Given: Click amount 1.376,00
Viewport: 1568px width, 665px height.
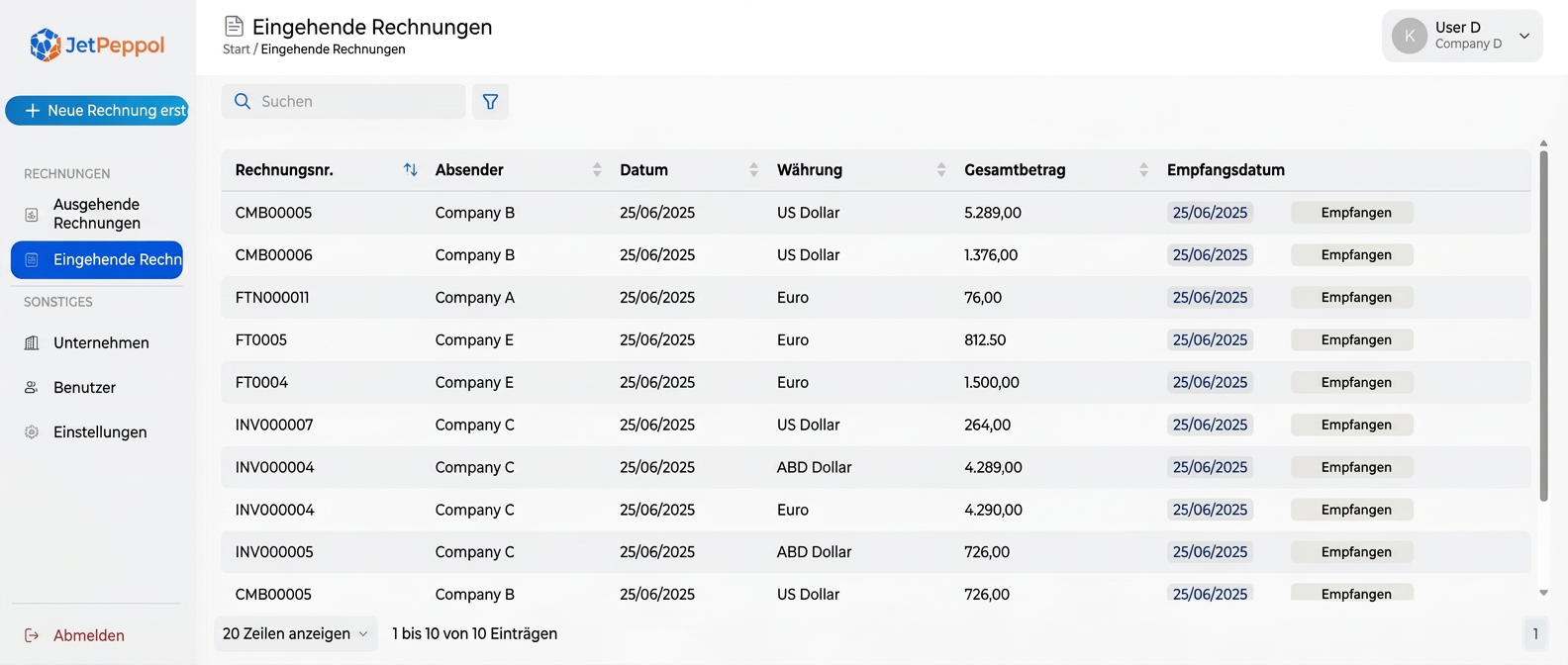Looking at the screenshot, I should pos(991,255).
